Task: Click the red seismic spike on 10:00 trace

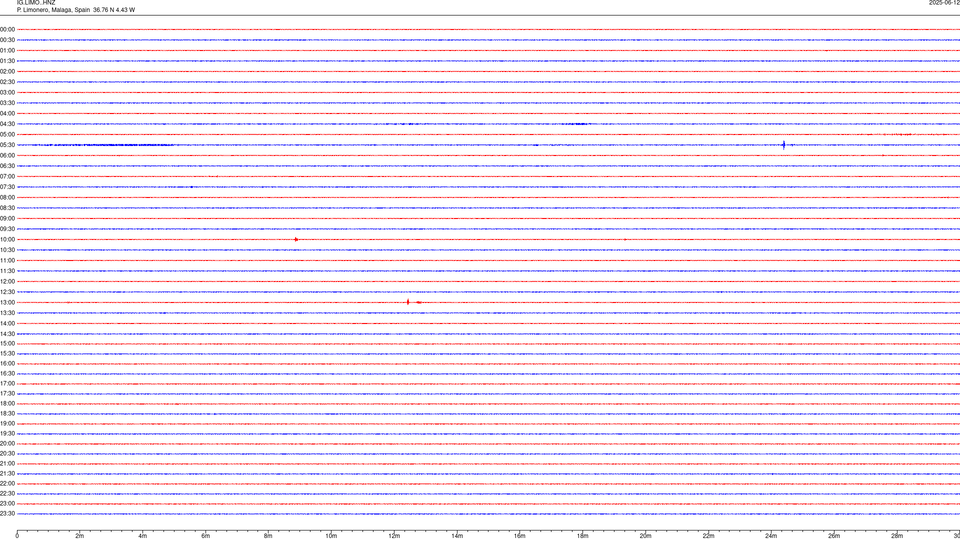Action: point(296,239)
